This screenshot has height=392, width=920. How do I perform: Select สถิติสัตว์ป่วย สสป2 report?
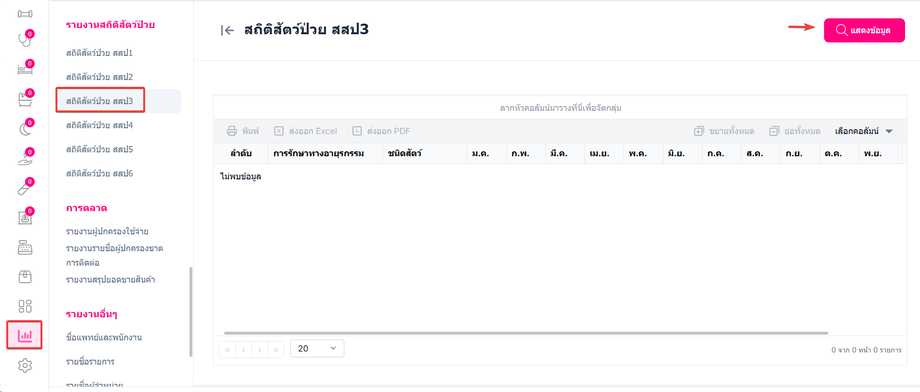point(100,77)
